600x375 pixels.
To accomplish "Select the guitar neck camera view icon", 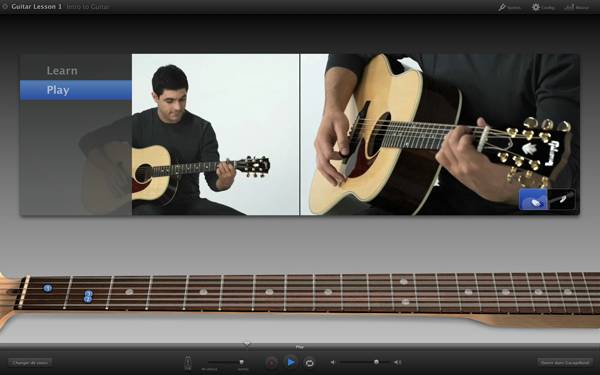I will coord(561,200).
